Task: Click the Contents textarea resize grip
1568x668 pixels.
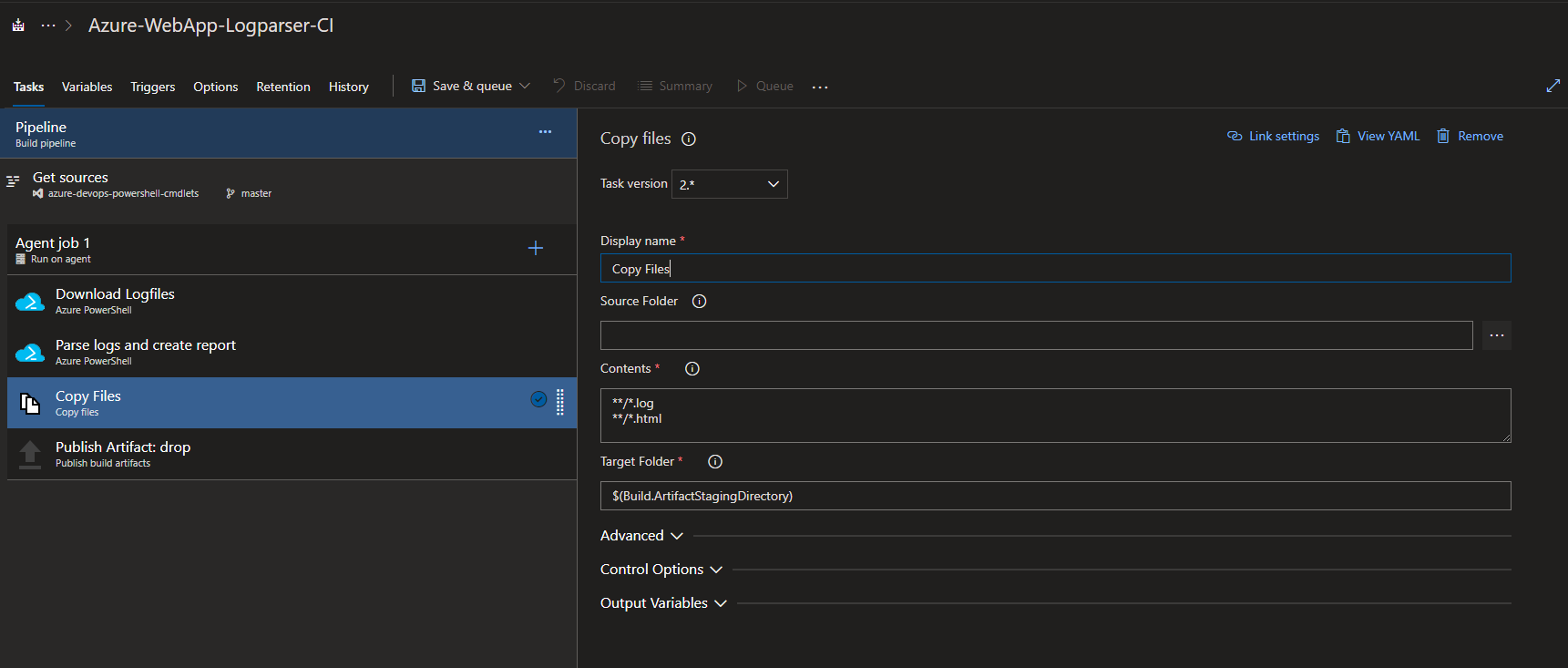Action: tap(1506, 437)
